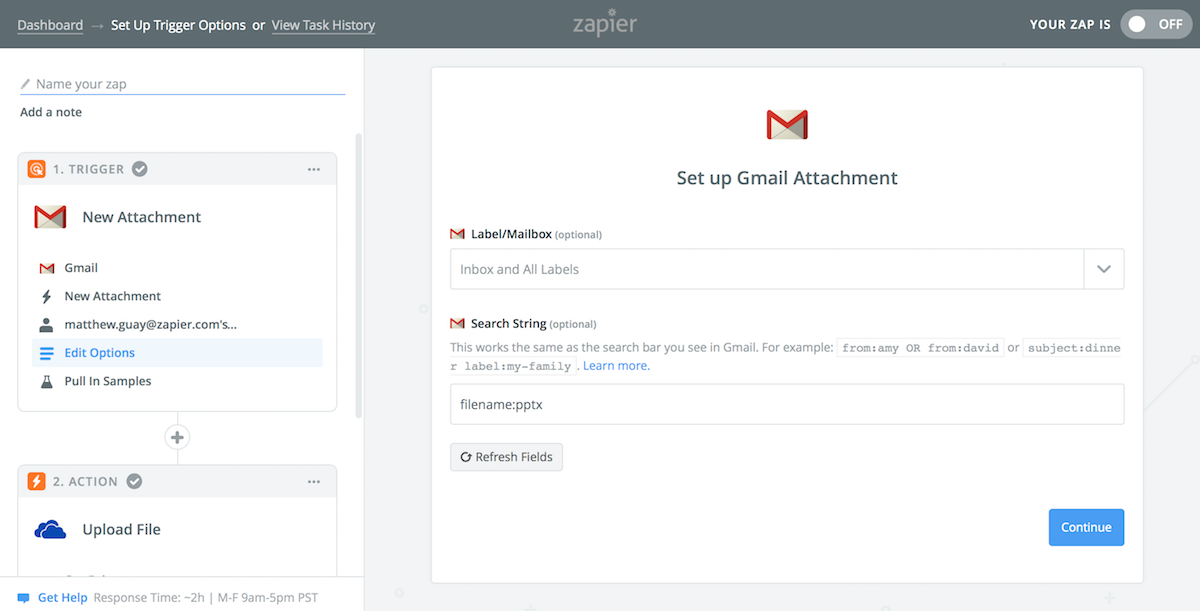Image resolution: width=1200 pixels, height=611 pixels.
Task: Click the filename:pptx search string field
Action: (x=787, y=404)
